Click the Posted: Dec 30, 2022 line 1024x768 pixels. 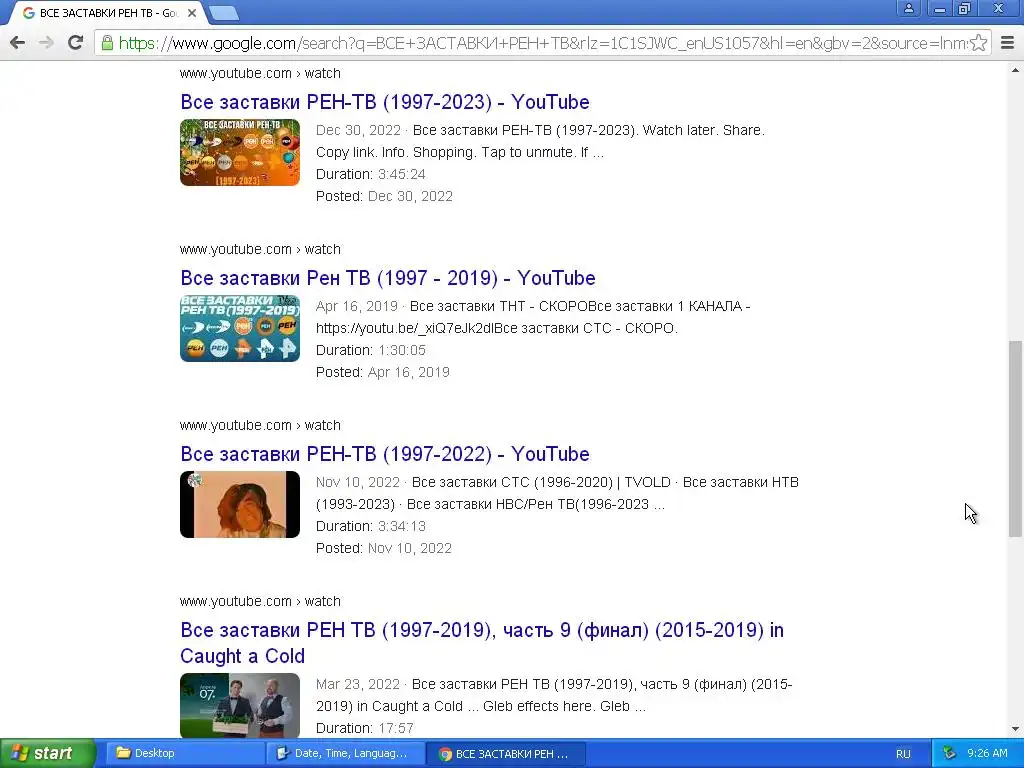point(384,196)
